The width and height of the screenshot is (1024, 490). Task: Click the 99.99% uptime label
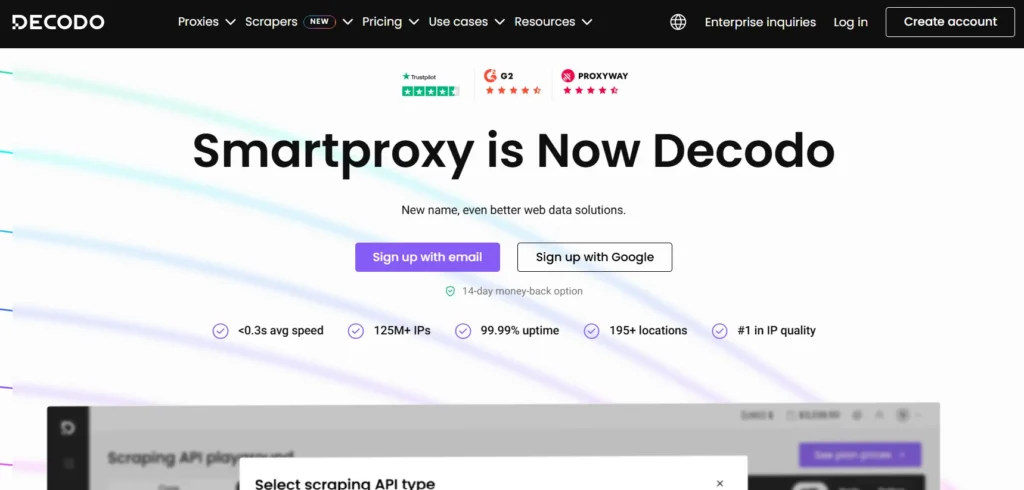click(x=520, y=331)
